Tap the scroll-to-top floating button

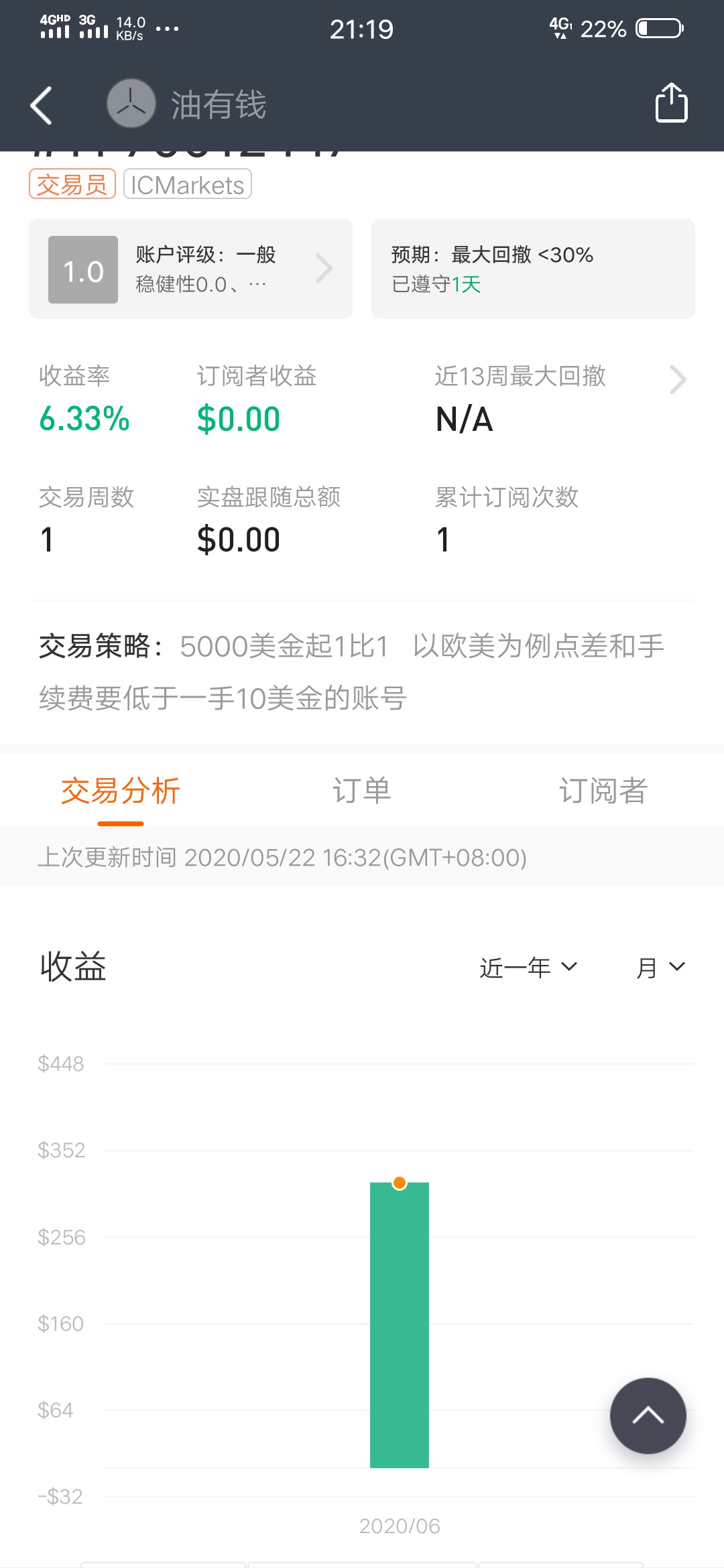(648, 1415)
